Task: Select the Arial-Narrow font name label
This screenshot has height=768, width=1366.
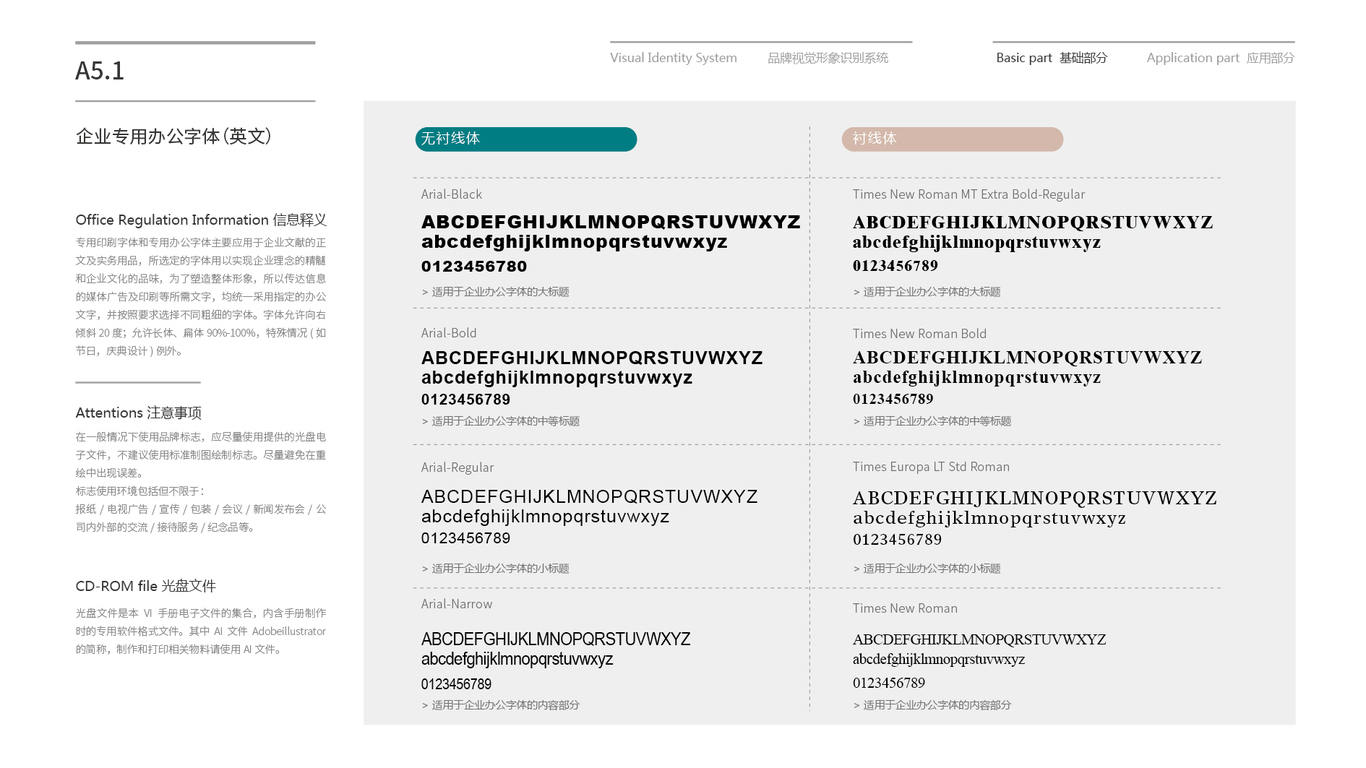Action: 457,604
